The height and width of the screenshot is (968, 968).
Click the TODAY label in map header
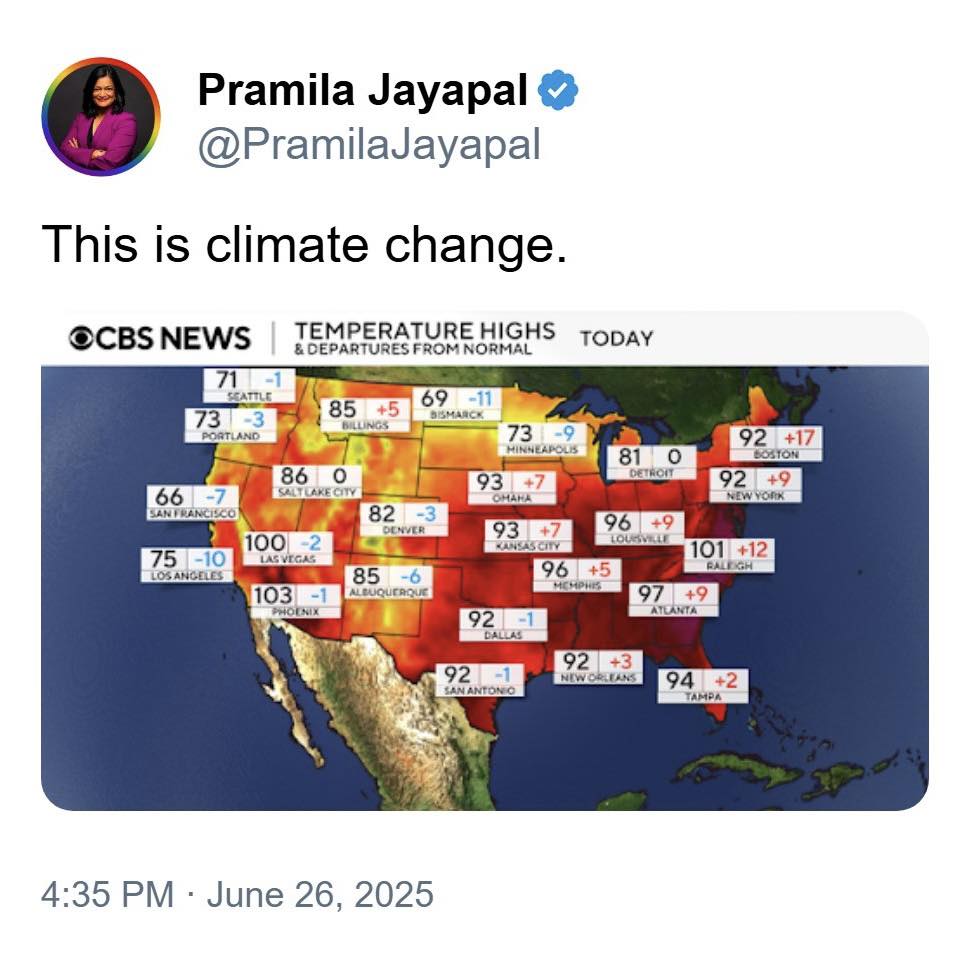616,339
